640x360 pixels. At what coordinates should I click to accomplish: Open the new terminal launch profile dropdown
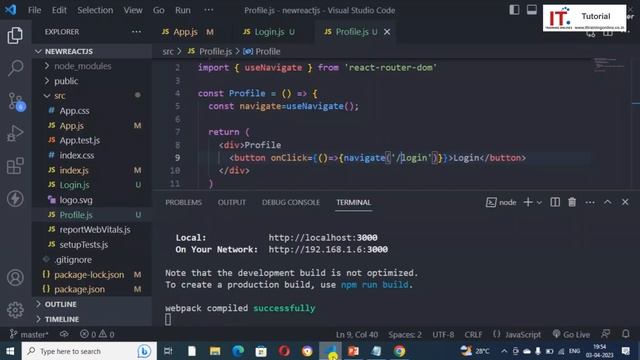tap(539, 202)
